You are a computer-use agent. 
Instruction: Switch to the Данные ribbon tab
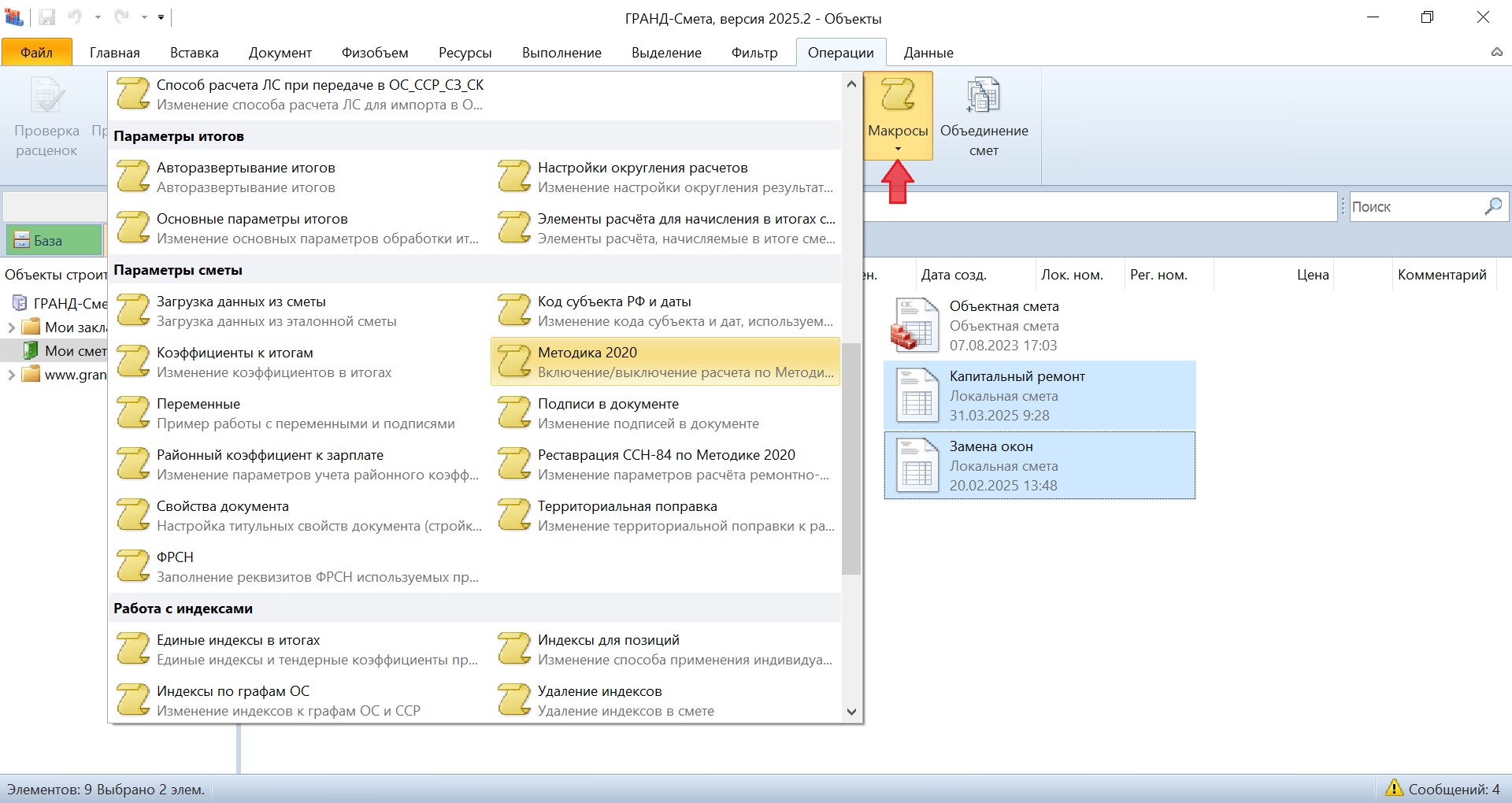point(928,53)
